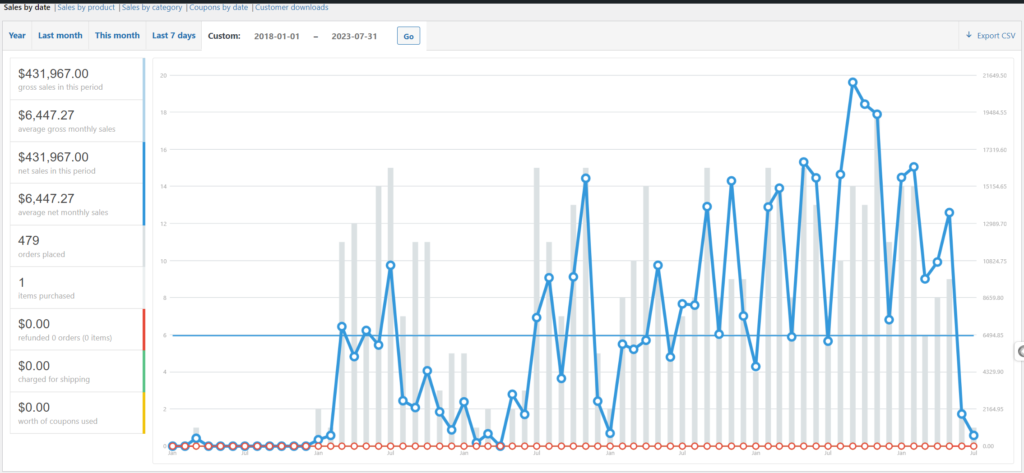Highlight the items purchased legend
This screenshot has height=473, width=1024.
point(78,288)
